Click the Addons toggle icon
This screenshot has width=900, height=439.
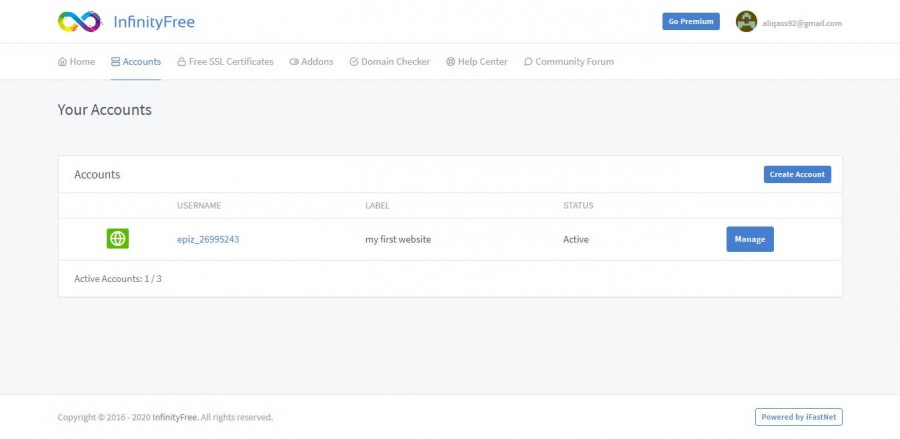pyautogui.click(x=294, y=61)
